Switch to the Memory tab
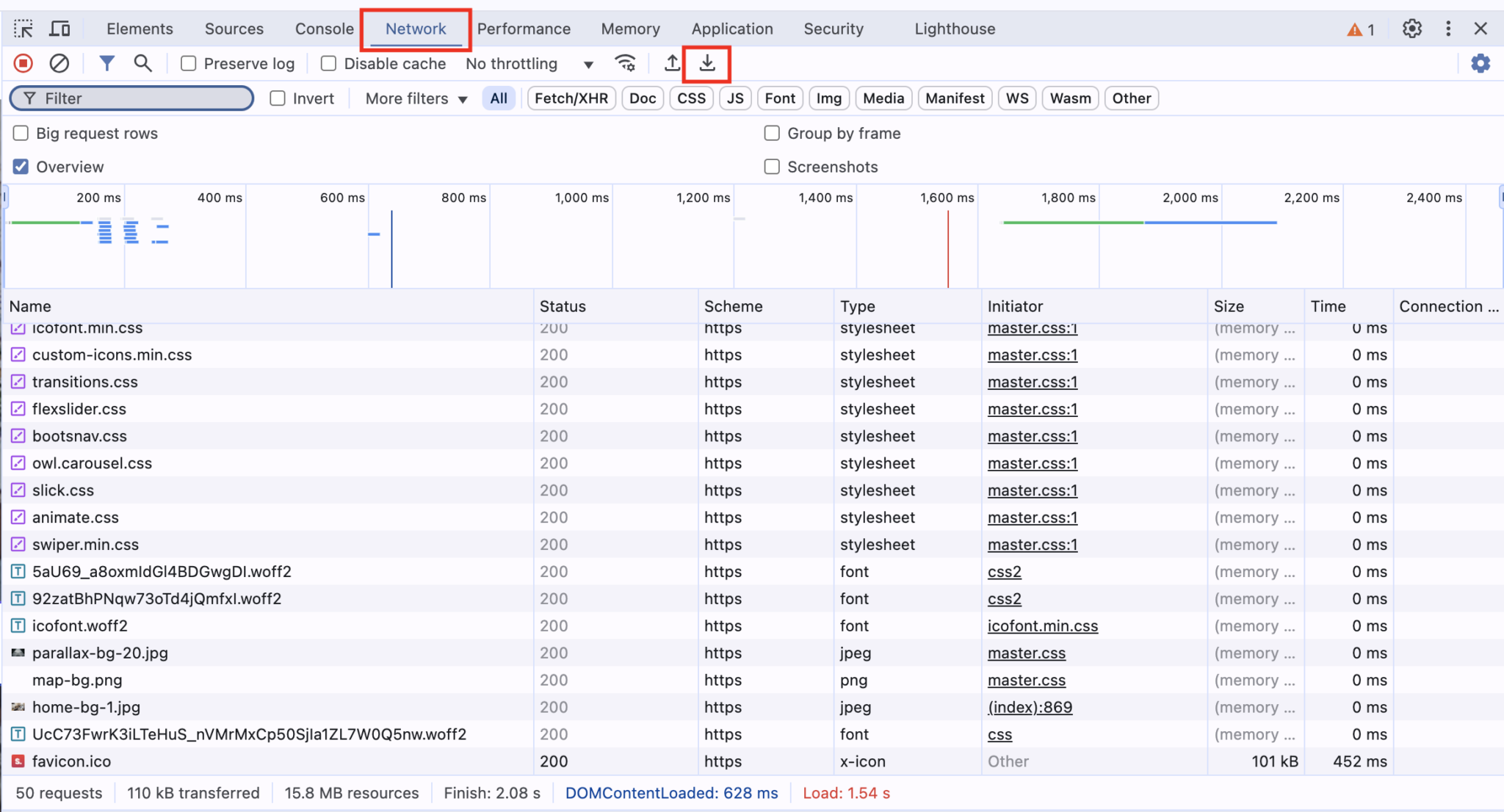Screen dimensions: 1504x812 630,29
